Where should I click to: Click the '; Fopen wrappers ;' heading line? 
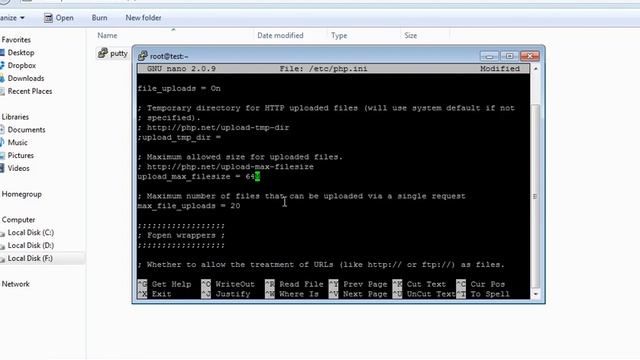(182, 236)
